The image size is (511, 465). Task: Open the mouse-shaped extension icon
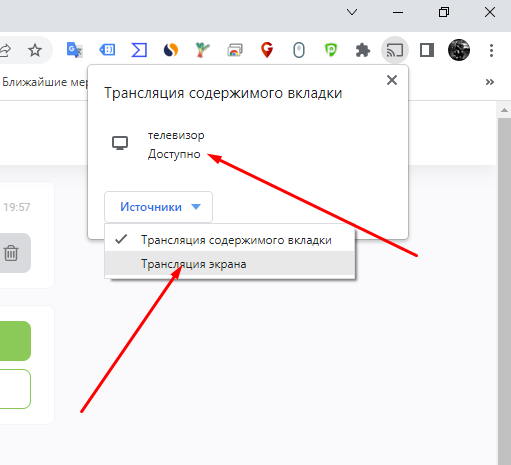(299, 50)
